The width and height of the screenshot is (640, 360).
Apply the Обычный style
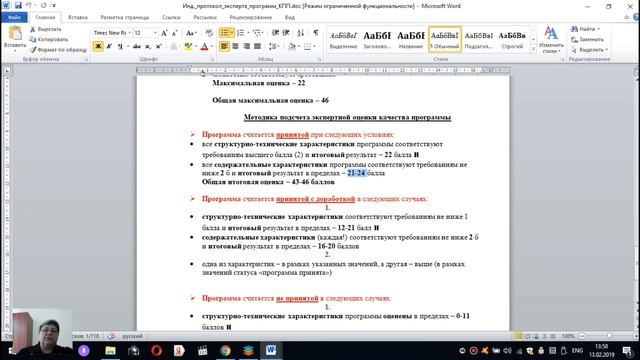[x=444, y=40]
